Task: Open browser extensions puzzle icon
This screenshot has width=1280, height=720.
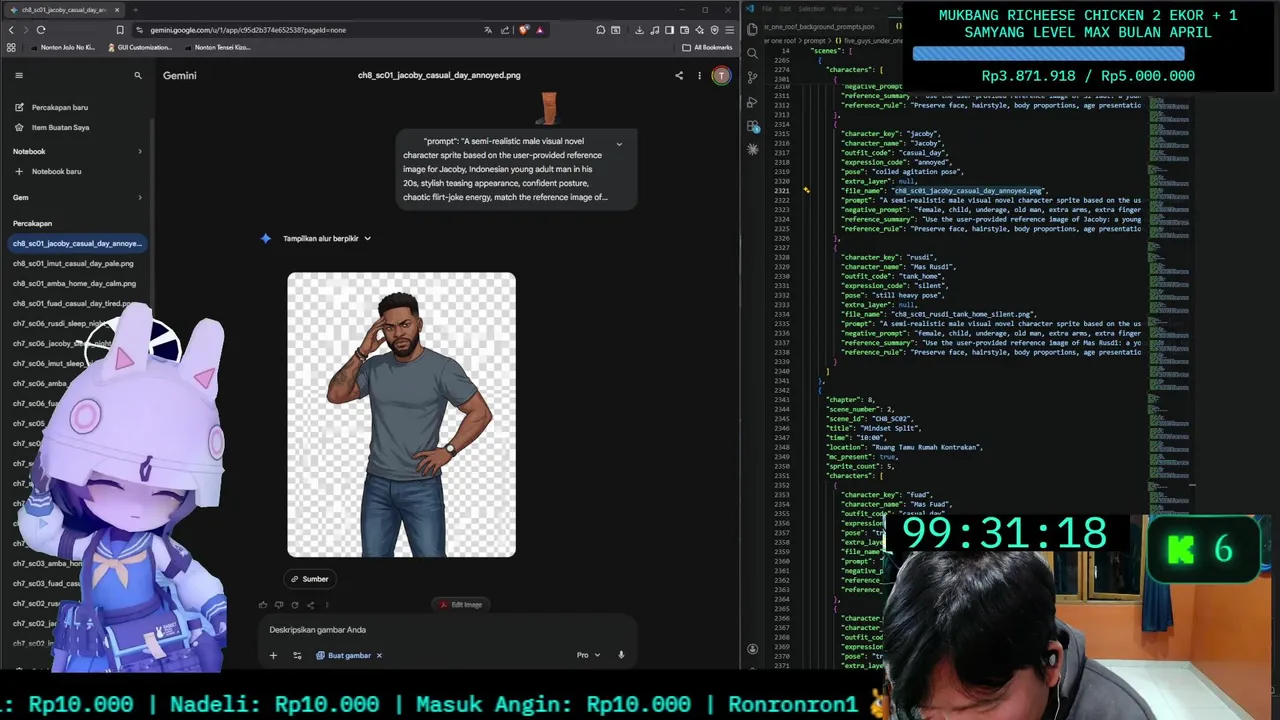Action: point(601,30)
